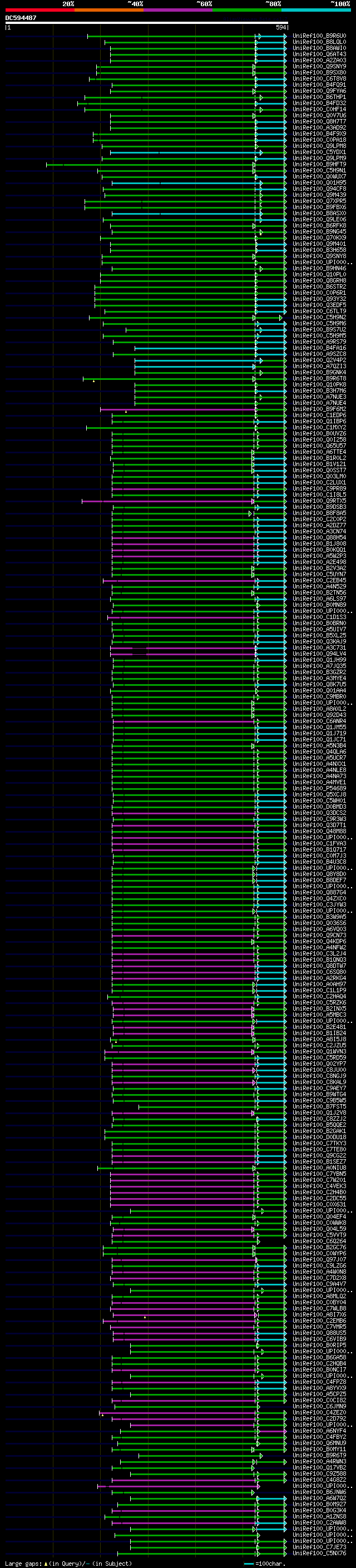Image resolution: width=356 pixels, height=1568 pixels.
Task: Select the UniRef100_Q9M401 label
Action: tap(319, 244)
